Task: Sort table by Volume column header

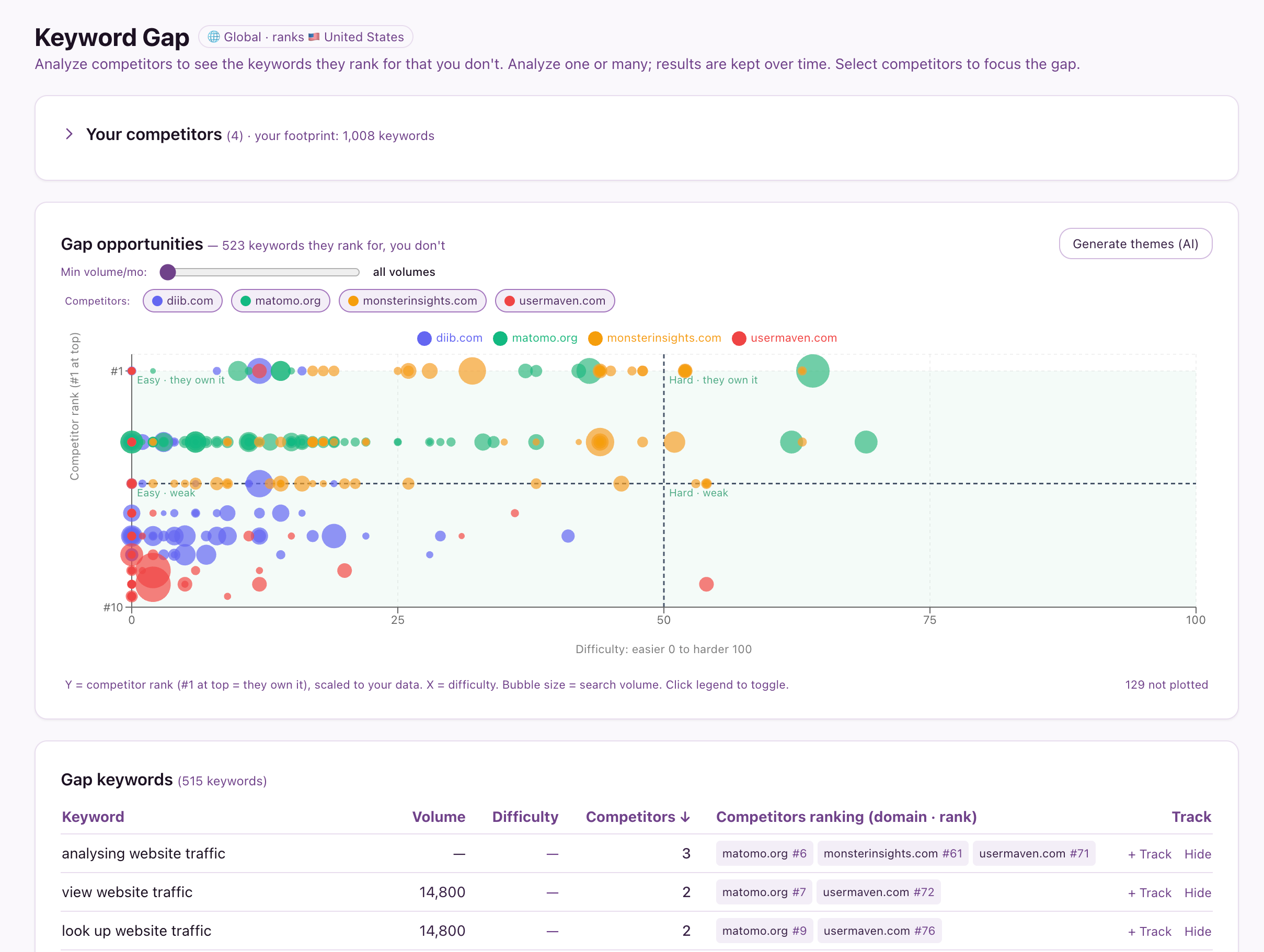Action: tap(438, 817)
